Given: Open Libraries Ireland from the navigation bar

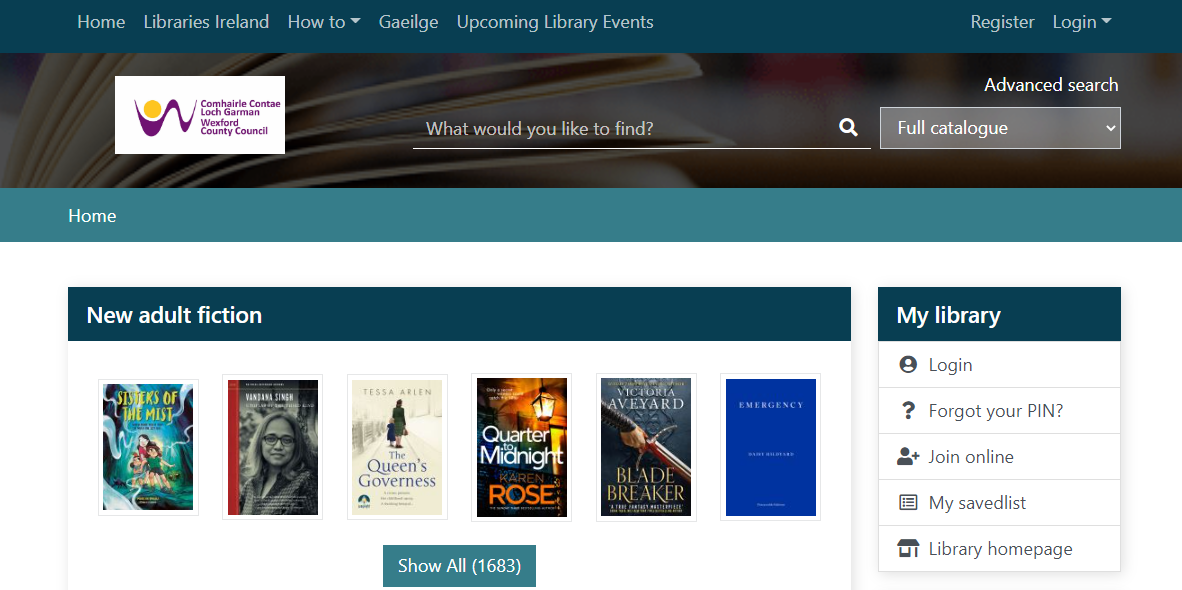Looking at the screenshot, I should [207, 23].
